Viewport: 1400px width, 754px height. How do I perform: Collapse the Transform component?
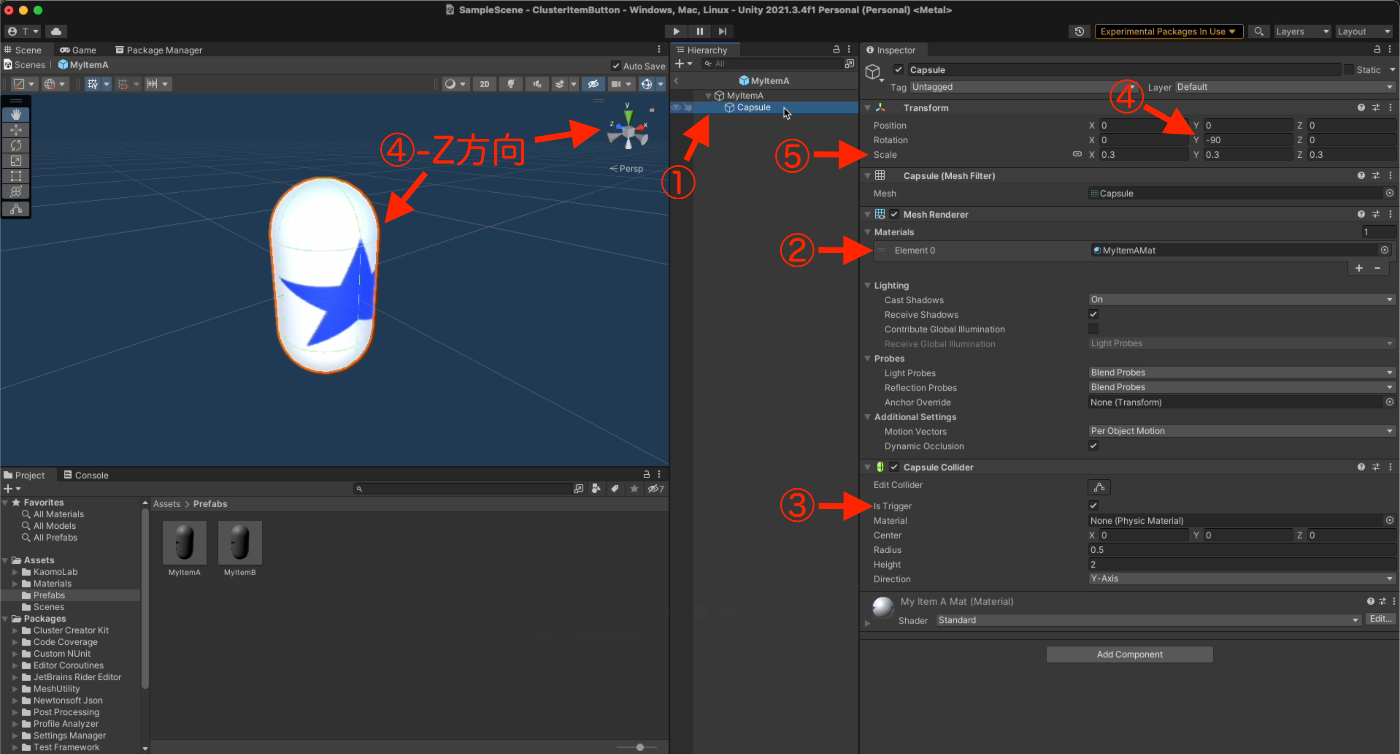(867, 108)
